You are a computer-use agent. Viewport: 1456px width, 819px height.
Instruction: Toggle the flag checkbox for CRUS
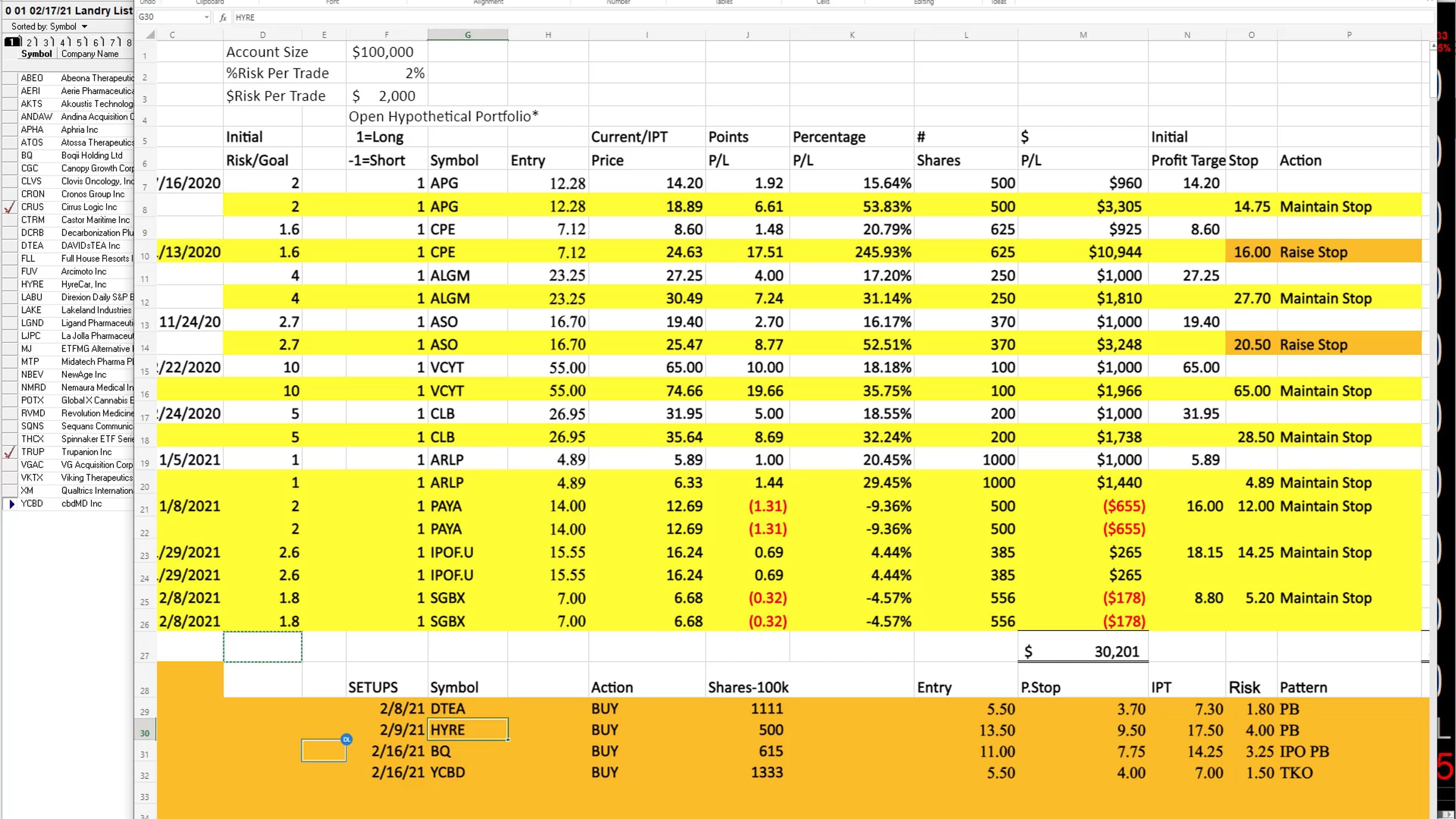10,207
